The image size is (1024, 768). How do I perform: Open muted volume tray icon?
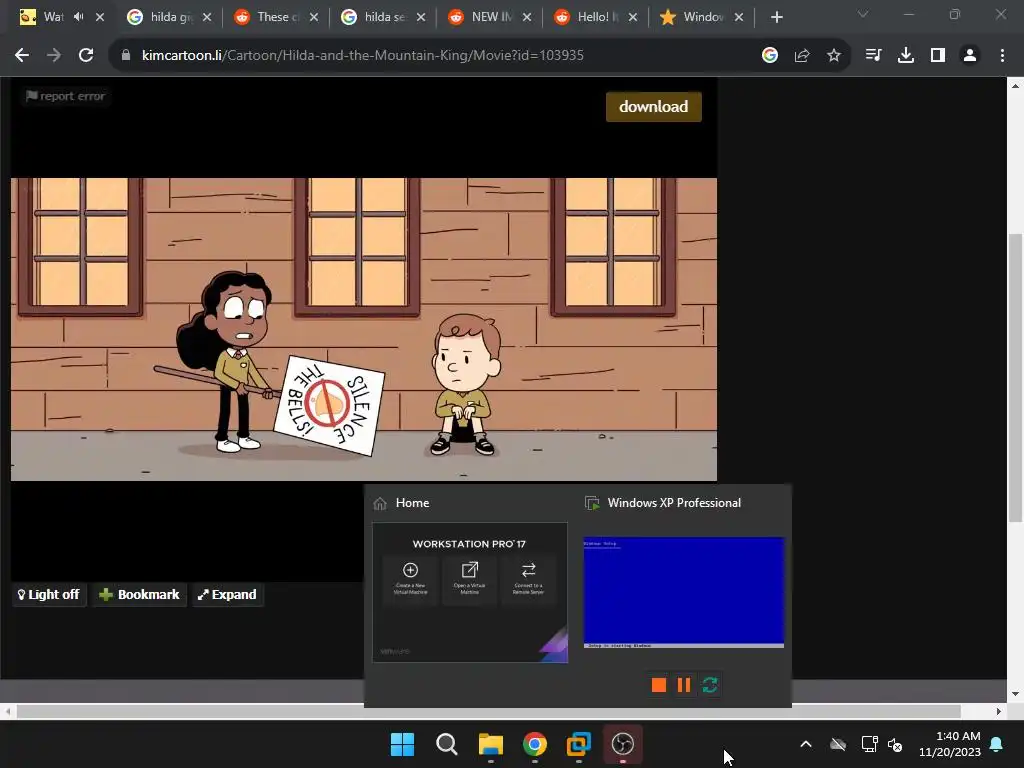pyautogui.click(x=895, y=744)
